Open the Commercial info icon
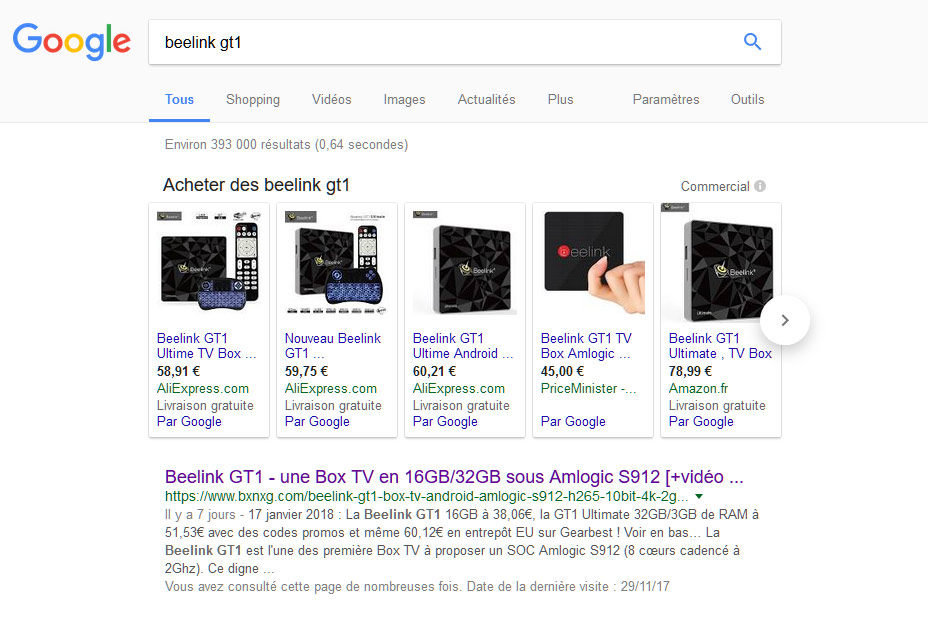The height and width of the screenshot is (620, 928). (x=760, y=186)
